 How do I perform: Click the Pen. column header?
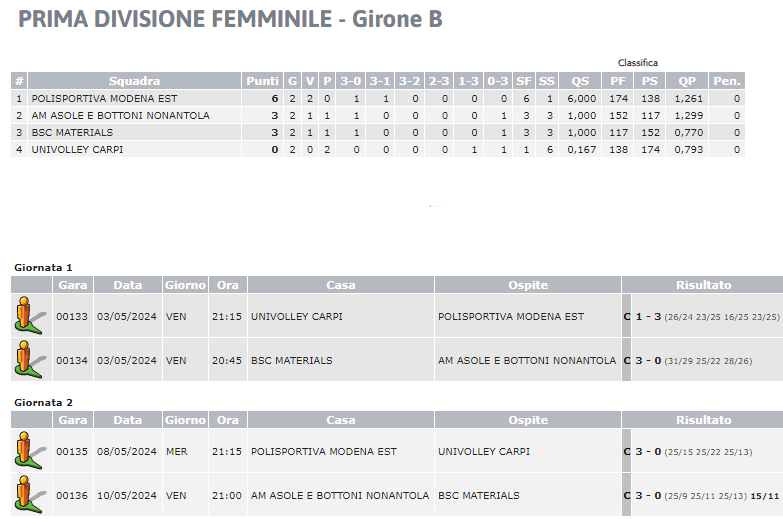pos(727,81)
